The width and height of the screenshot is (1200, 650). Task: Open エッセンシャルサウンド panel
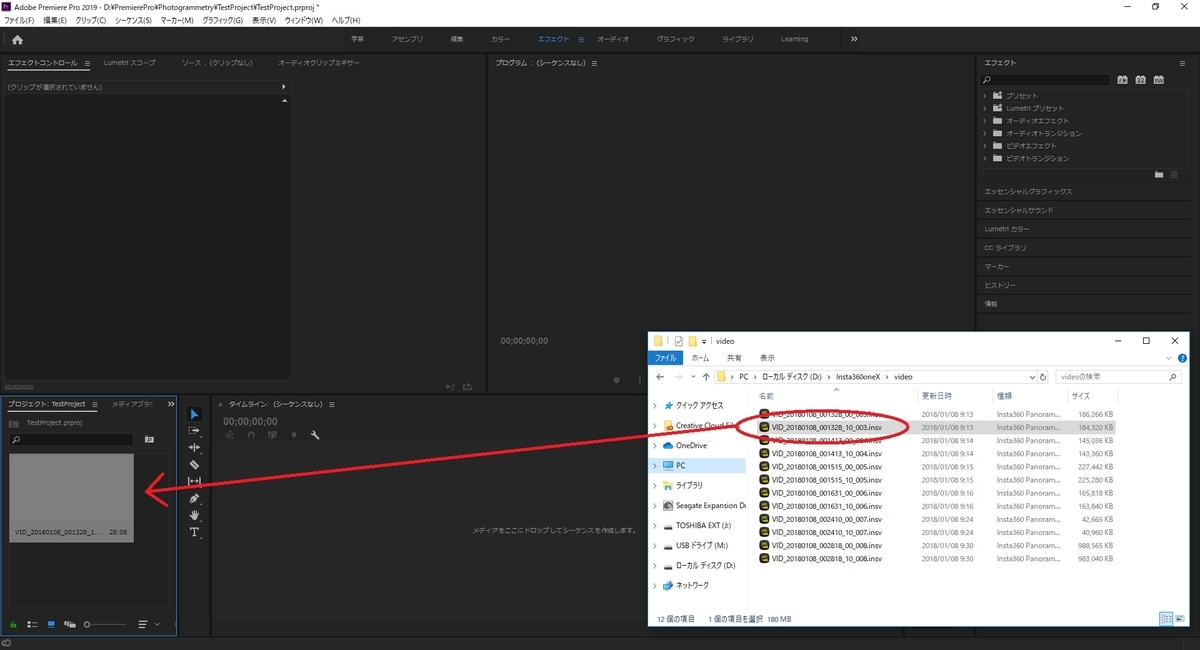point(1019,210)
